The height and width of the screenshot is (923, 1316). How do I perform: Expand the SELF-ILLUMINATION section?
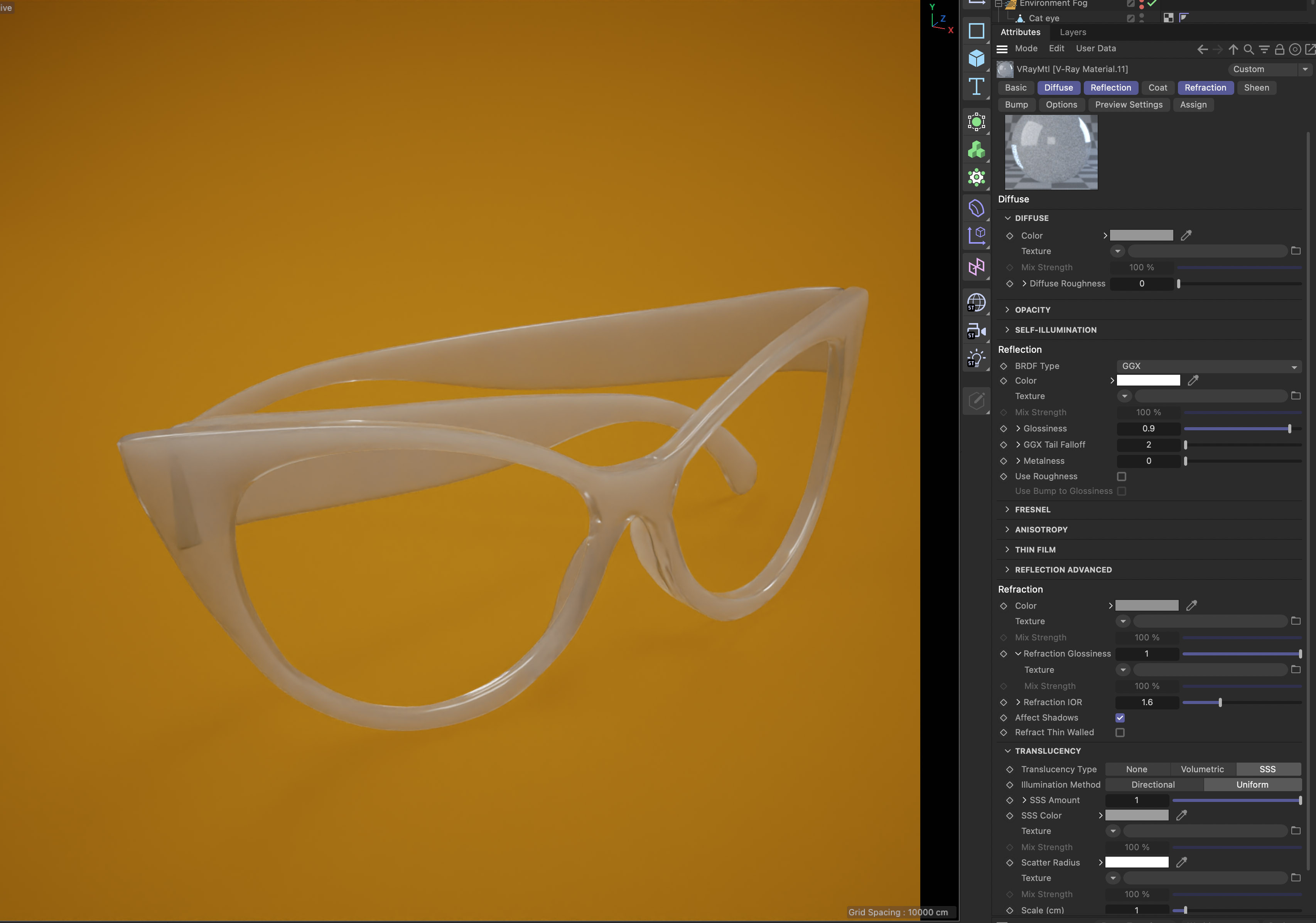click(x=1007, y=330)
